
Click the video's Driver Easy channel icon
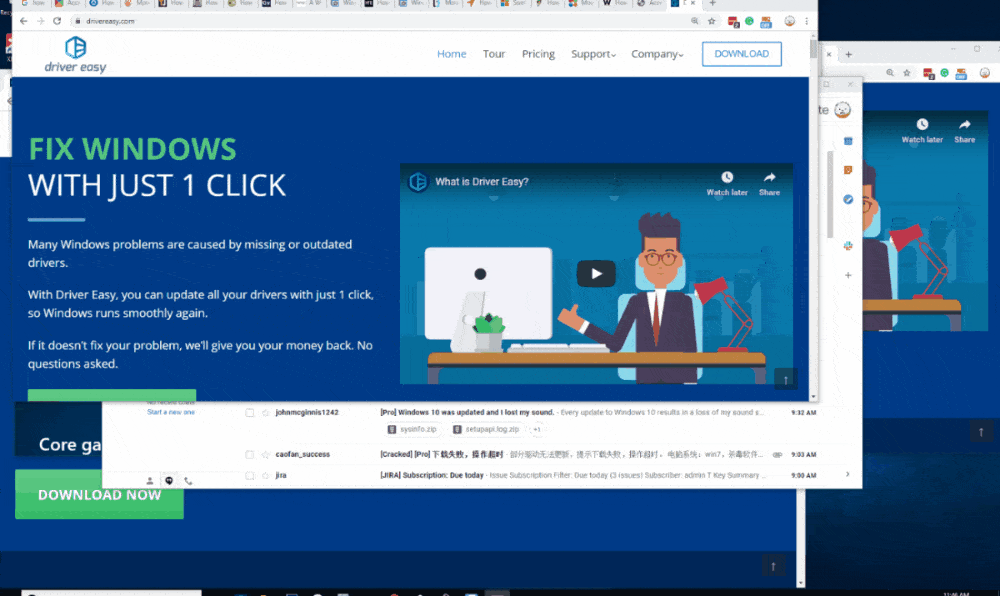click(x=418, y=182)
